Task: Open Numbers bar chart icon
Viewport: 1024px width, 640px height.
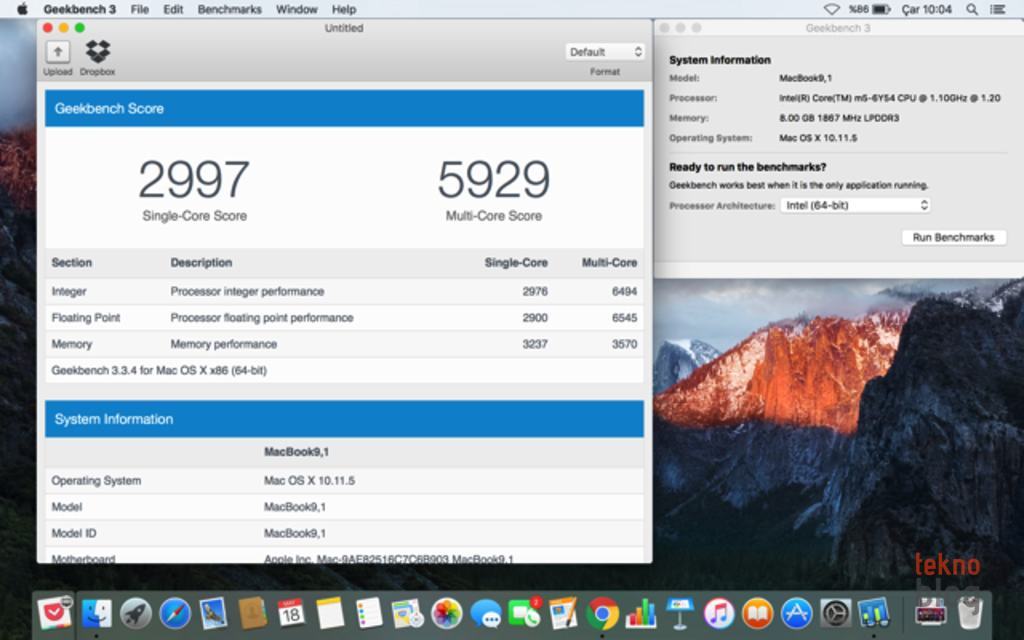Action: 641,614
